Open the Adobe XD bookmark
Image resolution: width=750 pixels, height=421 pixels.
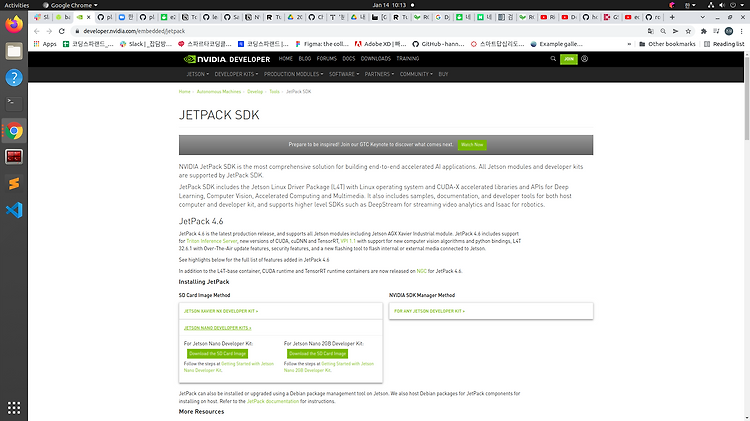click(x=380, y=44)
